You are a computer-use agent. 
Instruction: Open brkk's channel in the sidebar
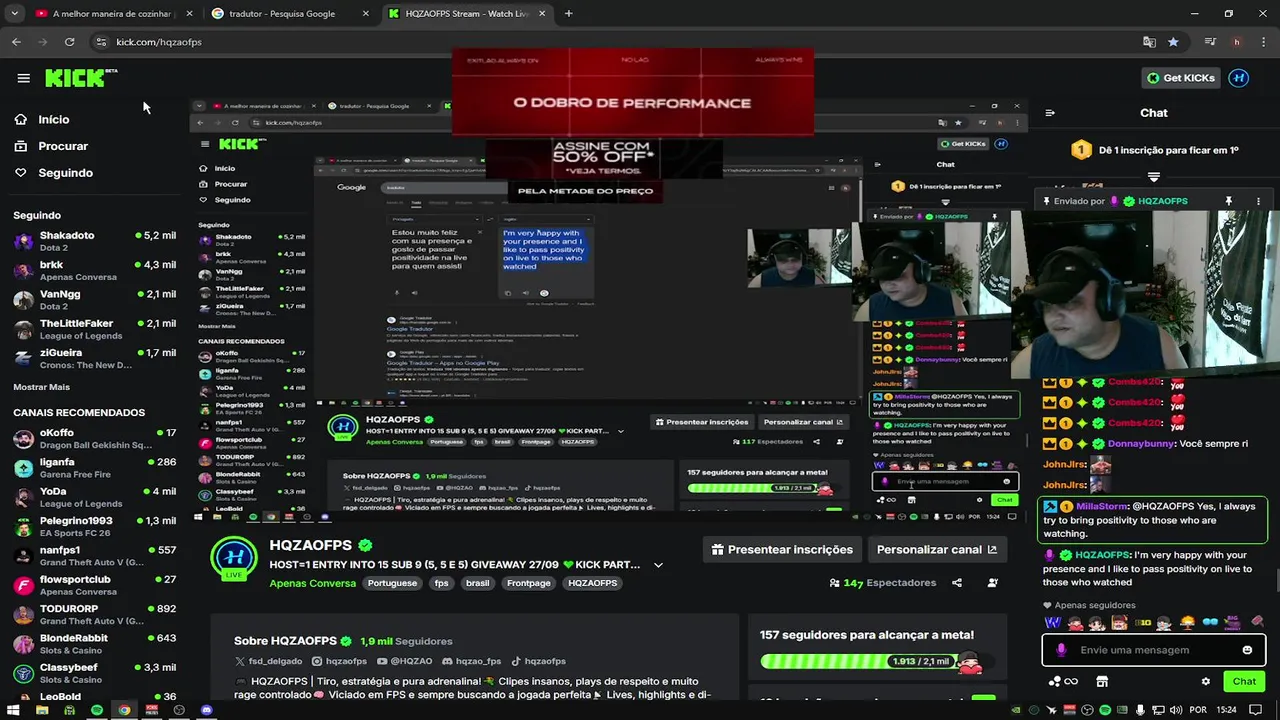tap(95, 270)
